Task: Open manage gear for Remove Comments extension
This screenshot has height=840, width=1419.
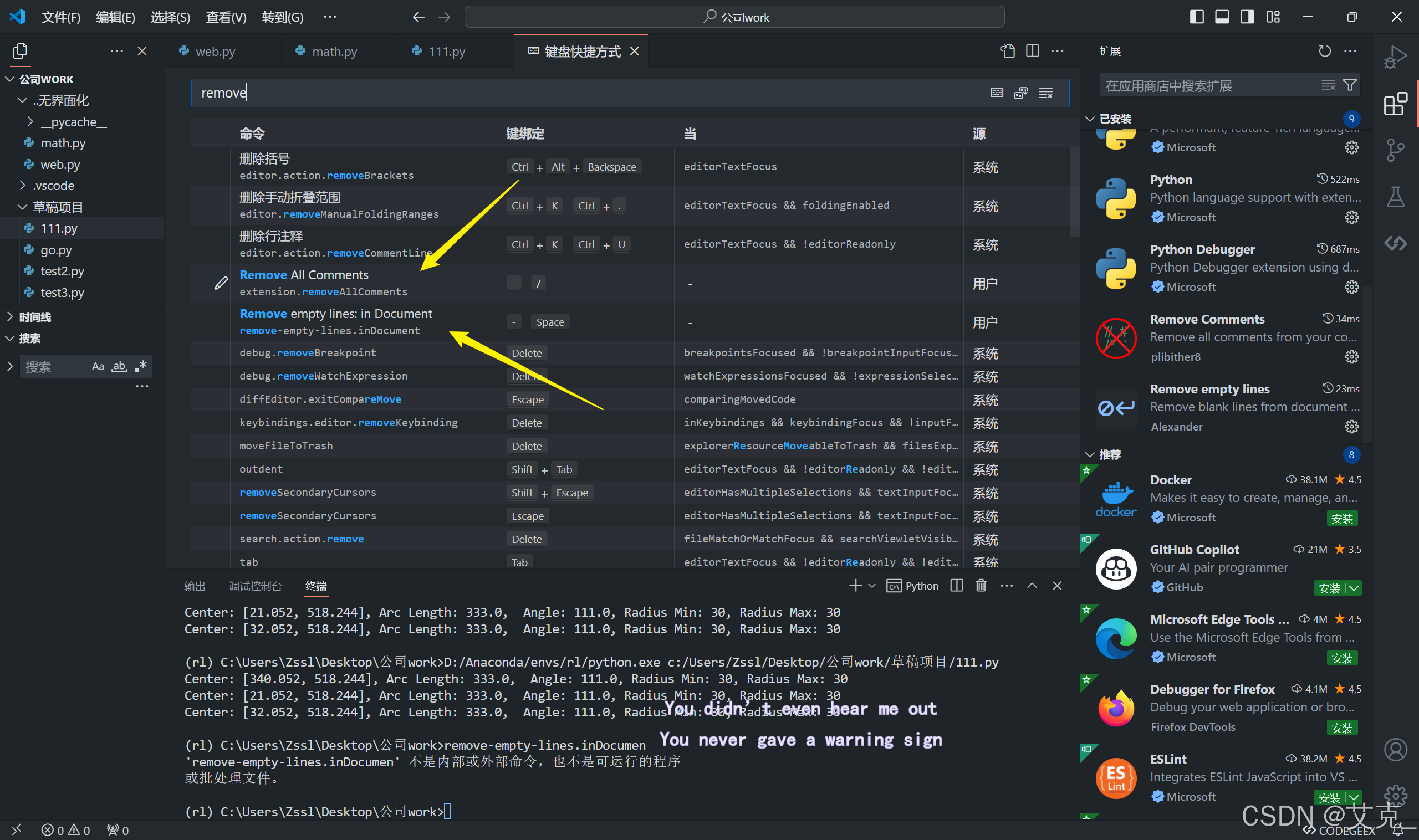Action: [x=1351, y=357]
